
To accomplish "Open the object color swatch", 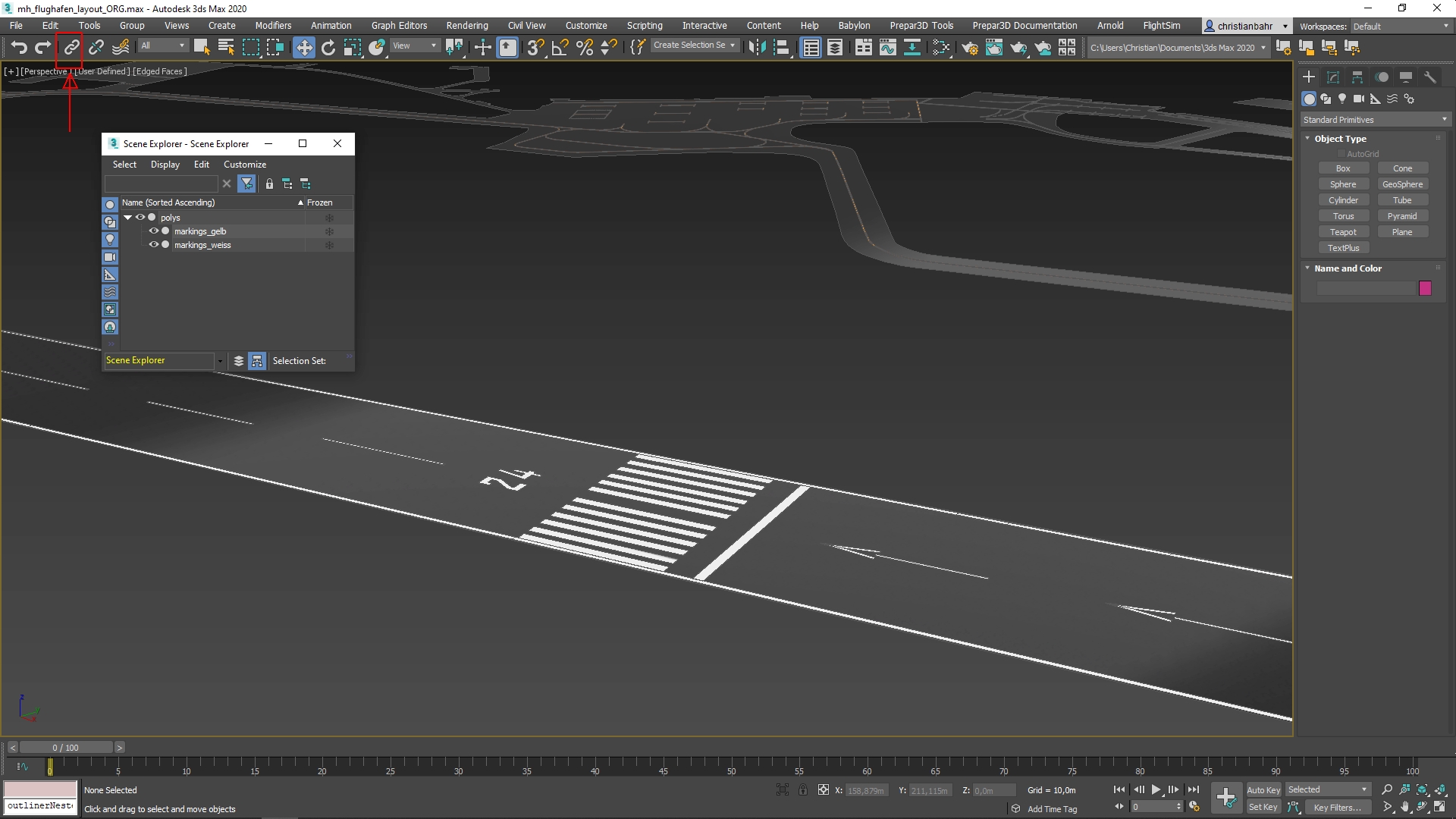I will pyautogui.click(x=1425, y=288).
